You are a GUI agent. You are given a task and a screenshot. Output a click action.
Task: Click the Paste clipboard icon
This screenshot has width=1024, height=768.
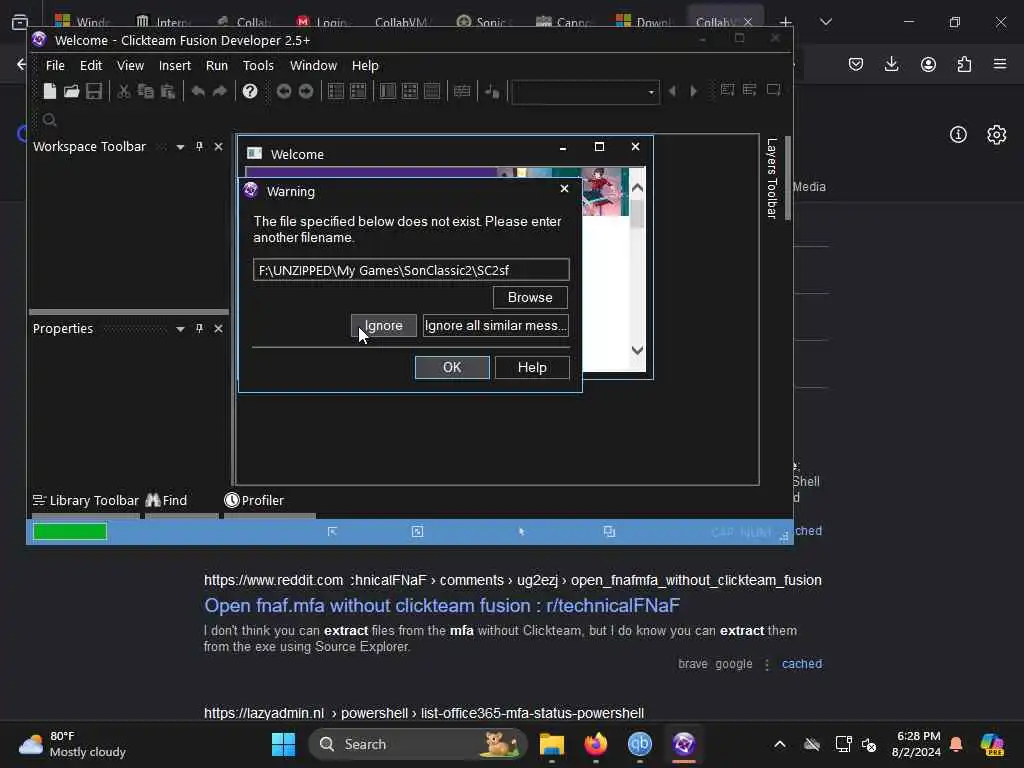tap(168, 91)
